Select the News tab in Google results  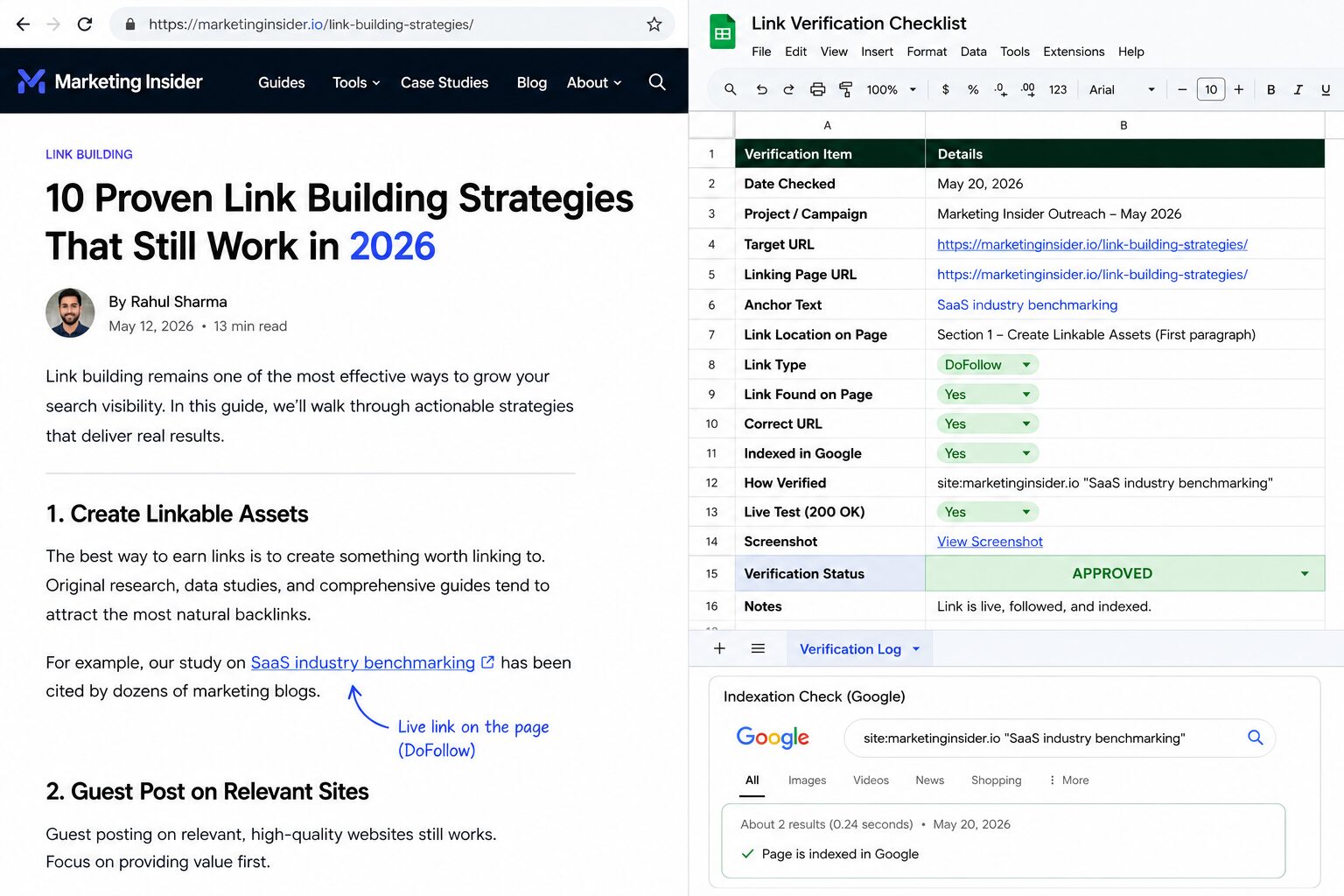[x=929, y=780]
